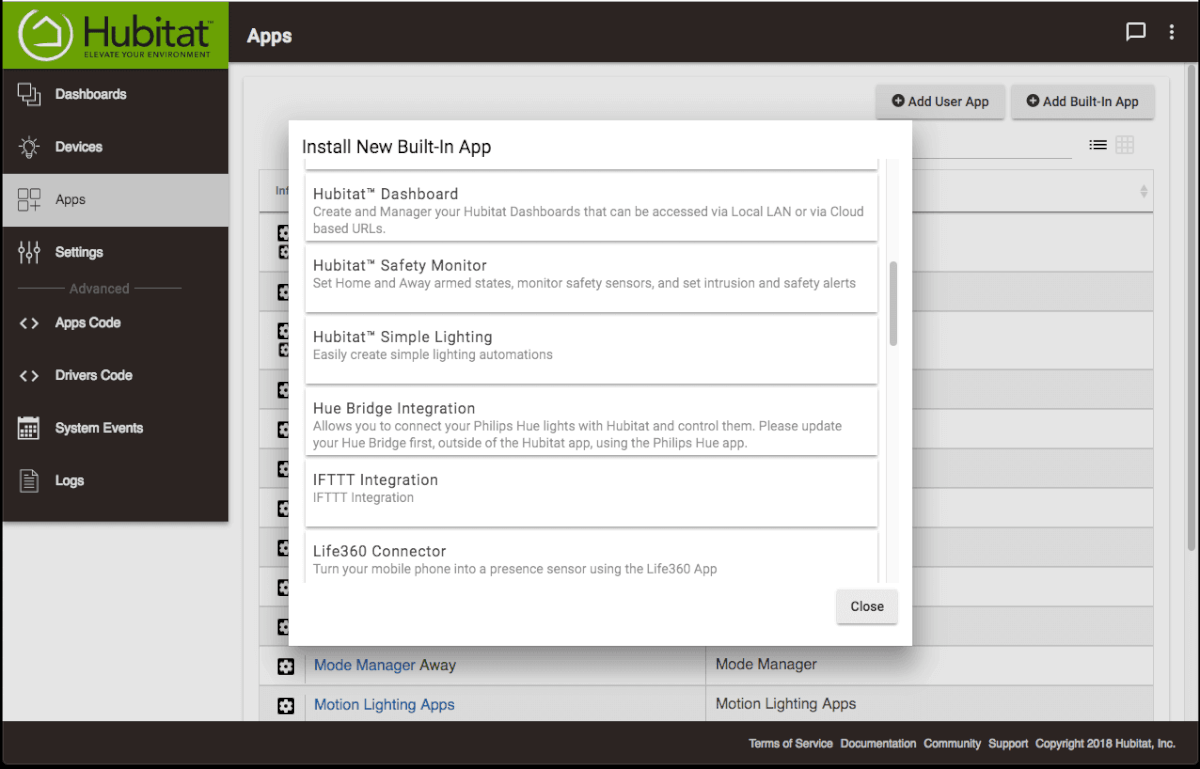Click the Add Built-In App button
The image size is (1200, 769).
(x=1083, y=101)
